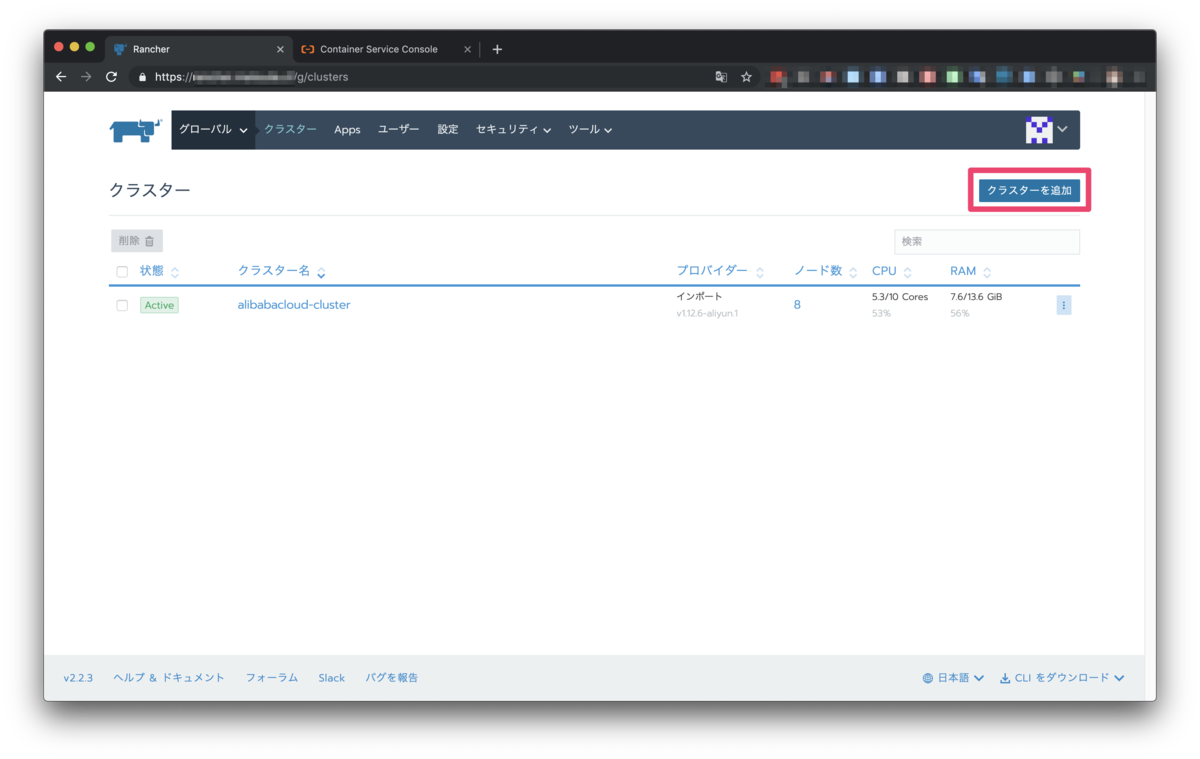Viewport: 1200px width, 759px height.
Task: Click the バグを報告 footer link
Action: coord(392,678)
